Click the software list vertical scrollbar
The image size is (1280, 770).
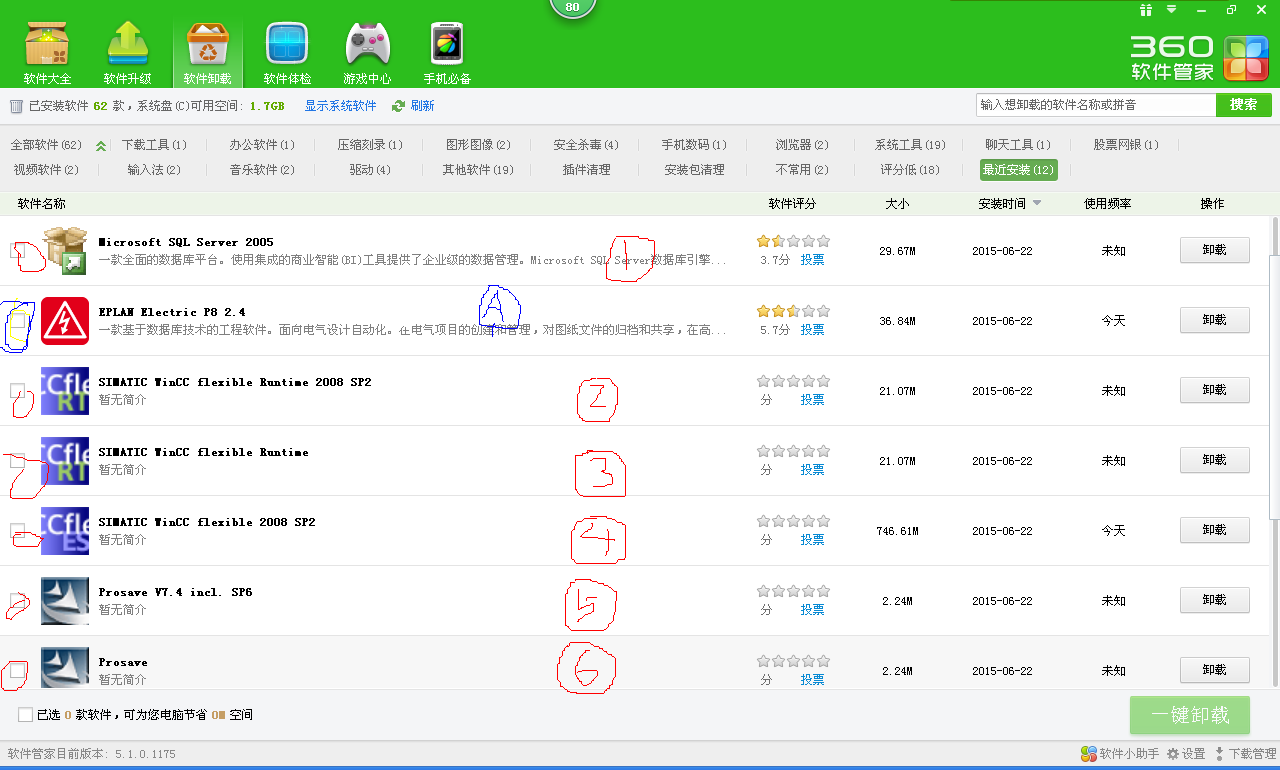click(1274, 450)
